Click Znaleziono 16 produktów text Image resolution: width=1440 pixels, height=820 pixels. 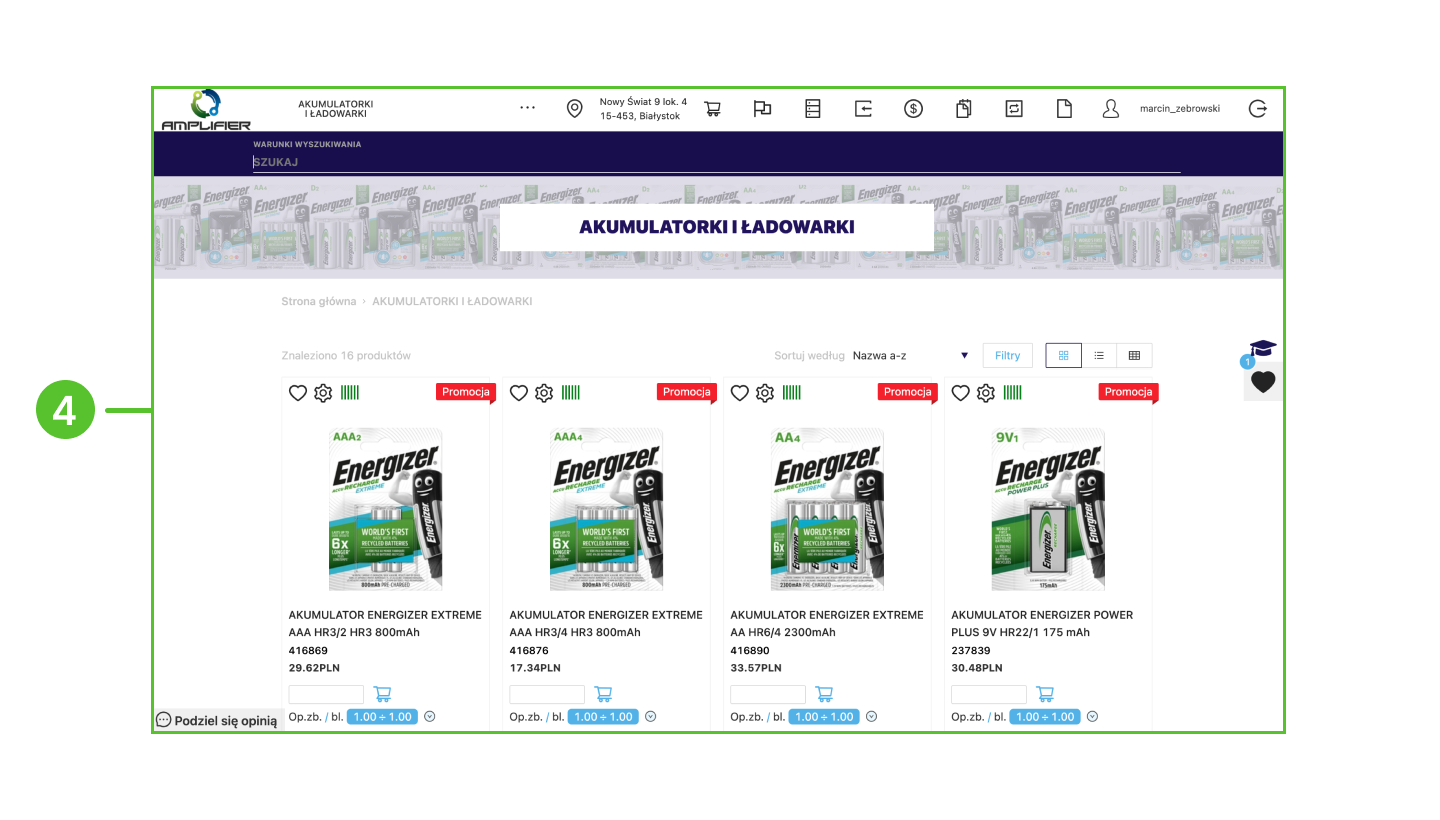click(x=346, y=355)
